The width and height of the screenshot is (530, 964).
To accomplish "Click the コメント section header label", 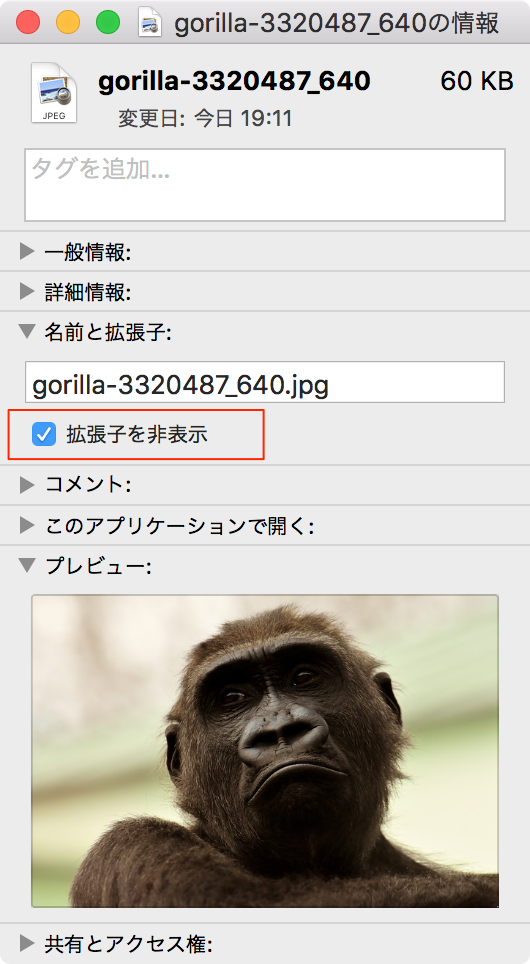I will coord(88,485).
